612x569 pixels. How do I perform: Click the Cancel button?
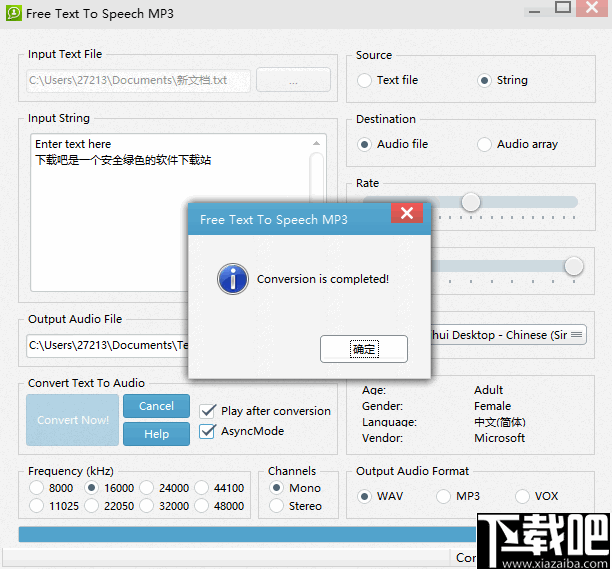click(157, 406)
